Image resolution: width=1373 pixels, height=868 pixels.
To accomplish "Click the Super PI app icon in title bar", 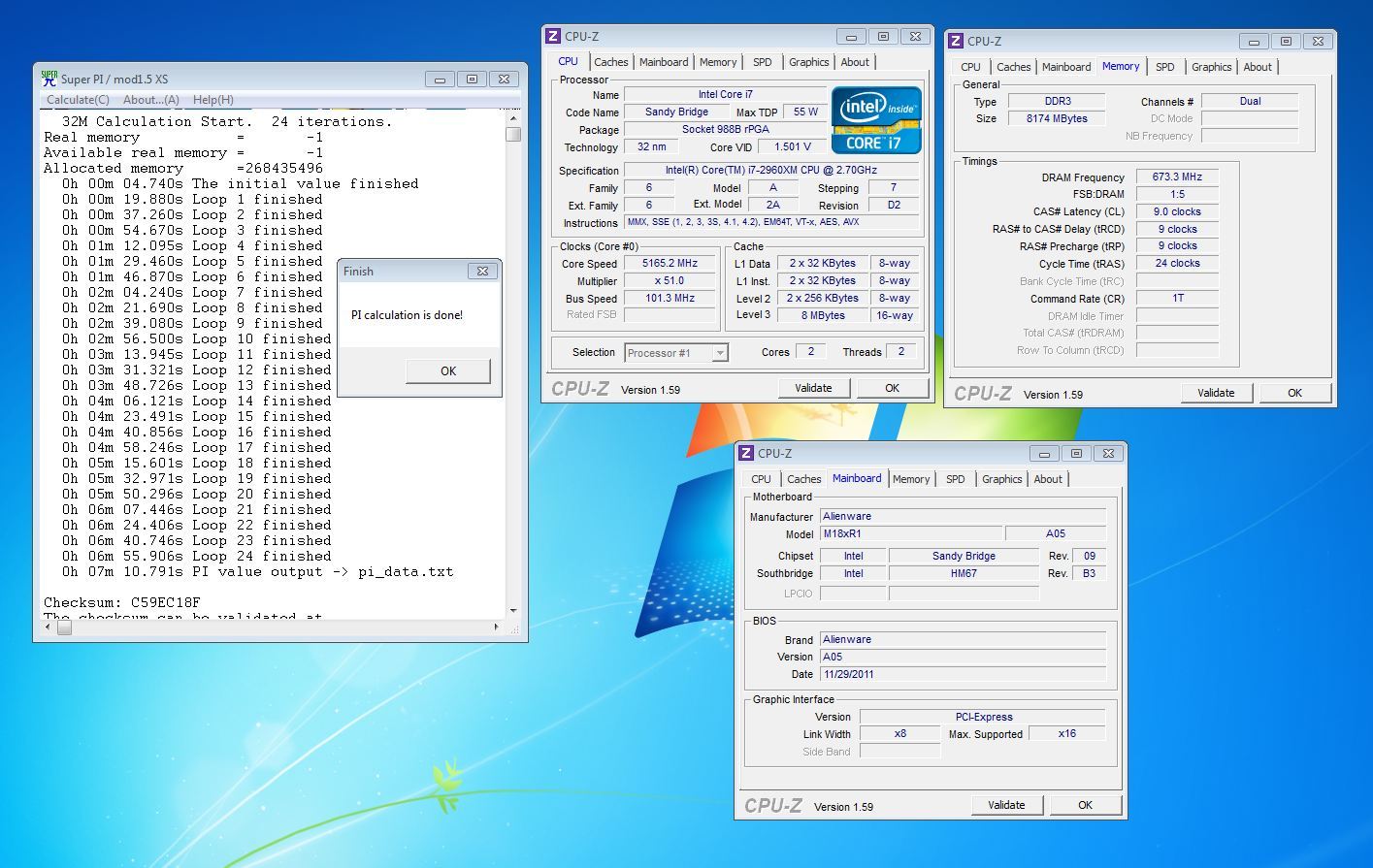I will (49, 79).
